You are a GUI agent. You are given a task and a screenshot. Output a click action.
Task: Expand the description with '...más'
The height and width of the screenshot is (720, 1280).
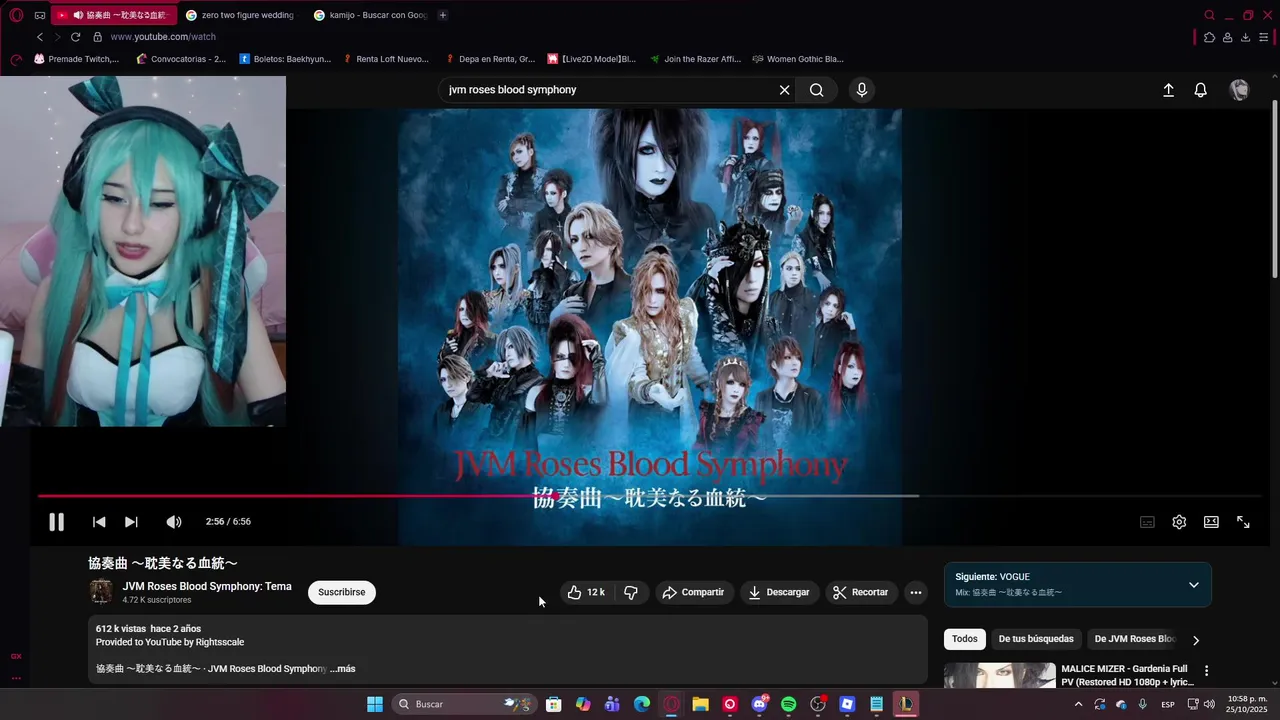tap(343, 669)
